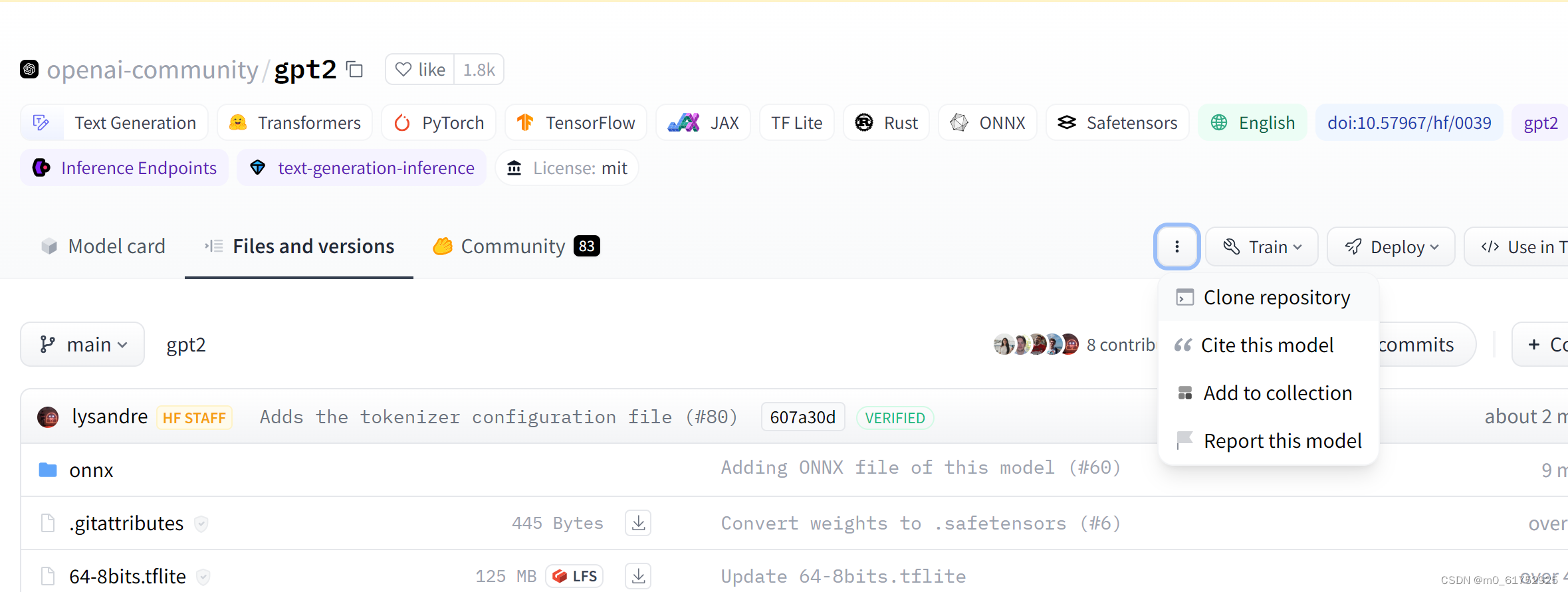Choose Clone repository from the menu

[1268, 297]
